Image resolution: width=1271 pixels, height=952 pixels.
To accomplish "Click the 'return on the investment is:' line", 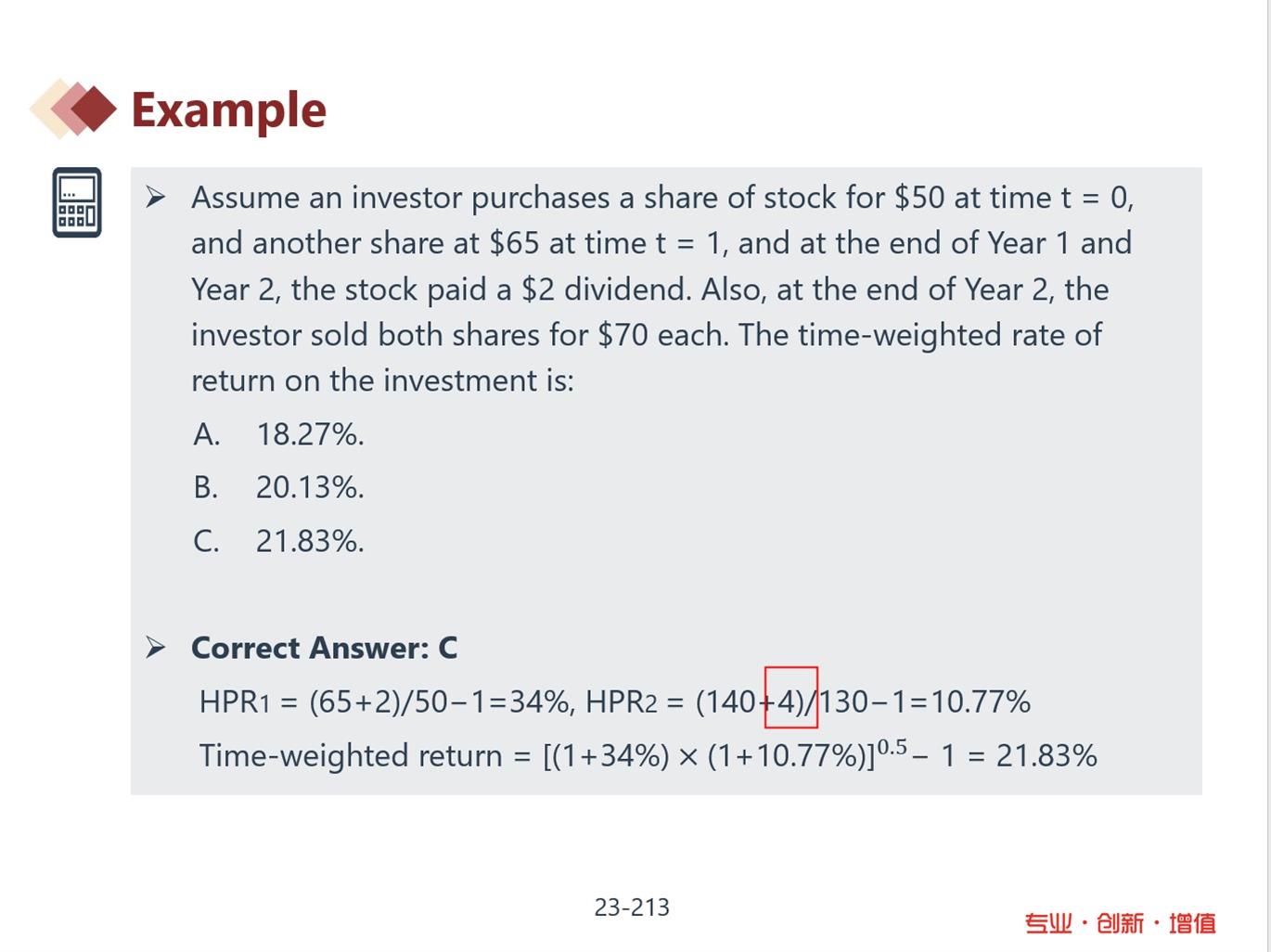I will pos(382,380).
